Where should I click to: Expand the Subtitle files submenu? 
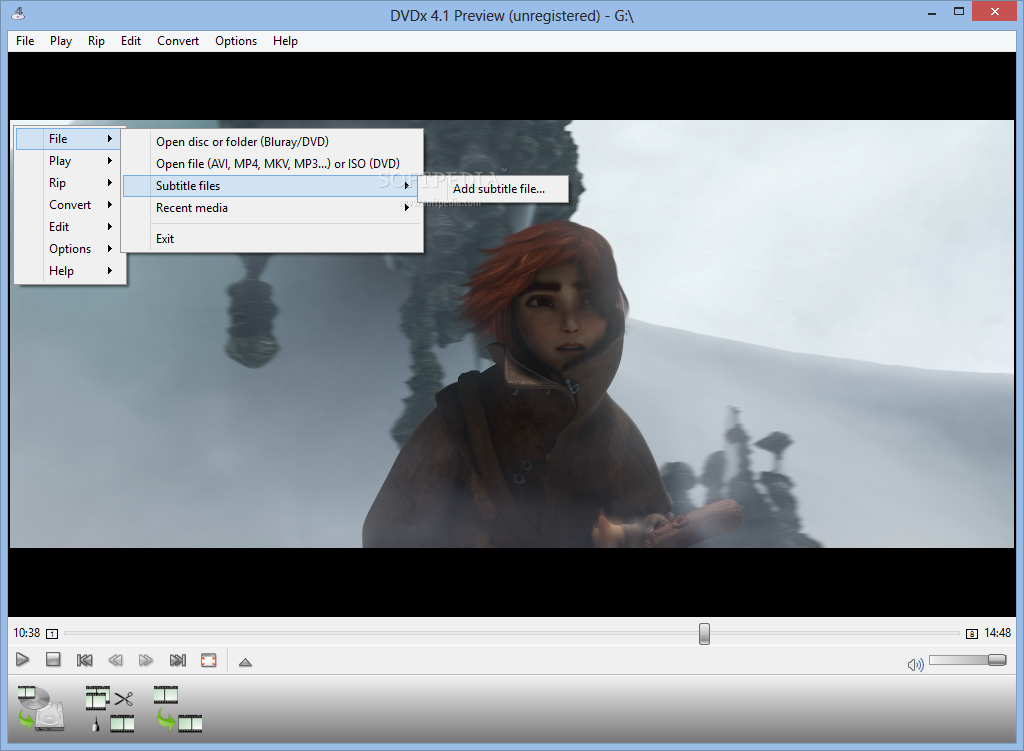point(272,186)
